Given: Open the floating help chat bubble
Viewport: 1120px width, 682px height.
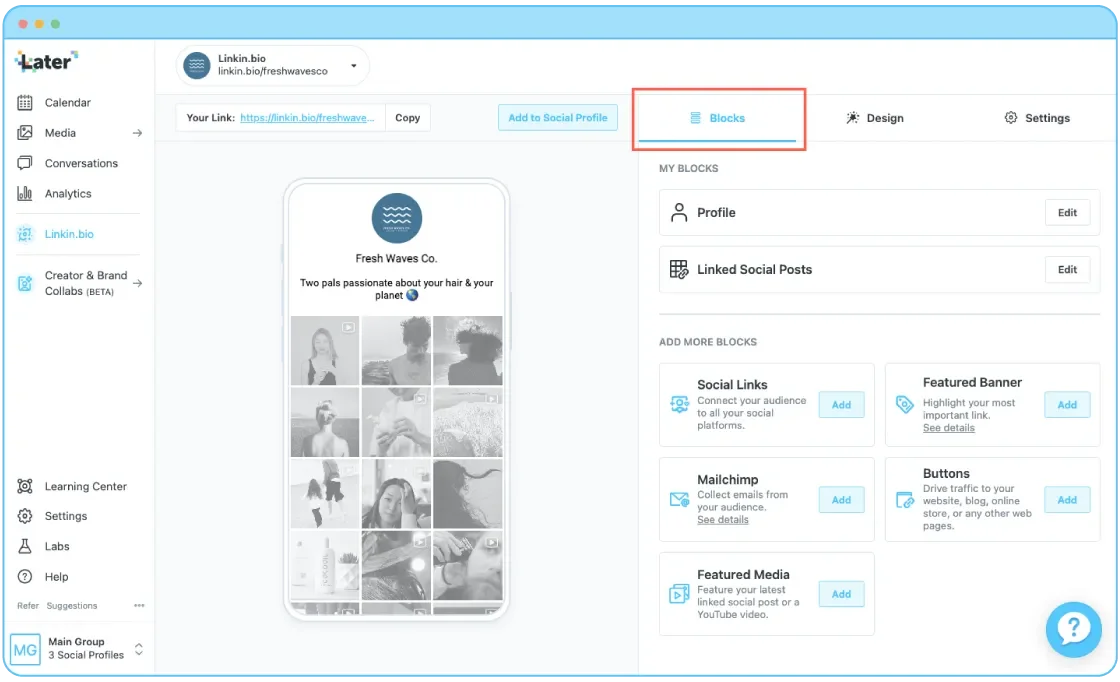Looking at the screenshot, I should [x=1073, y=629].
